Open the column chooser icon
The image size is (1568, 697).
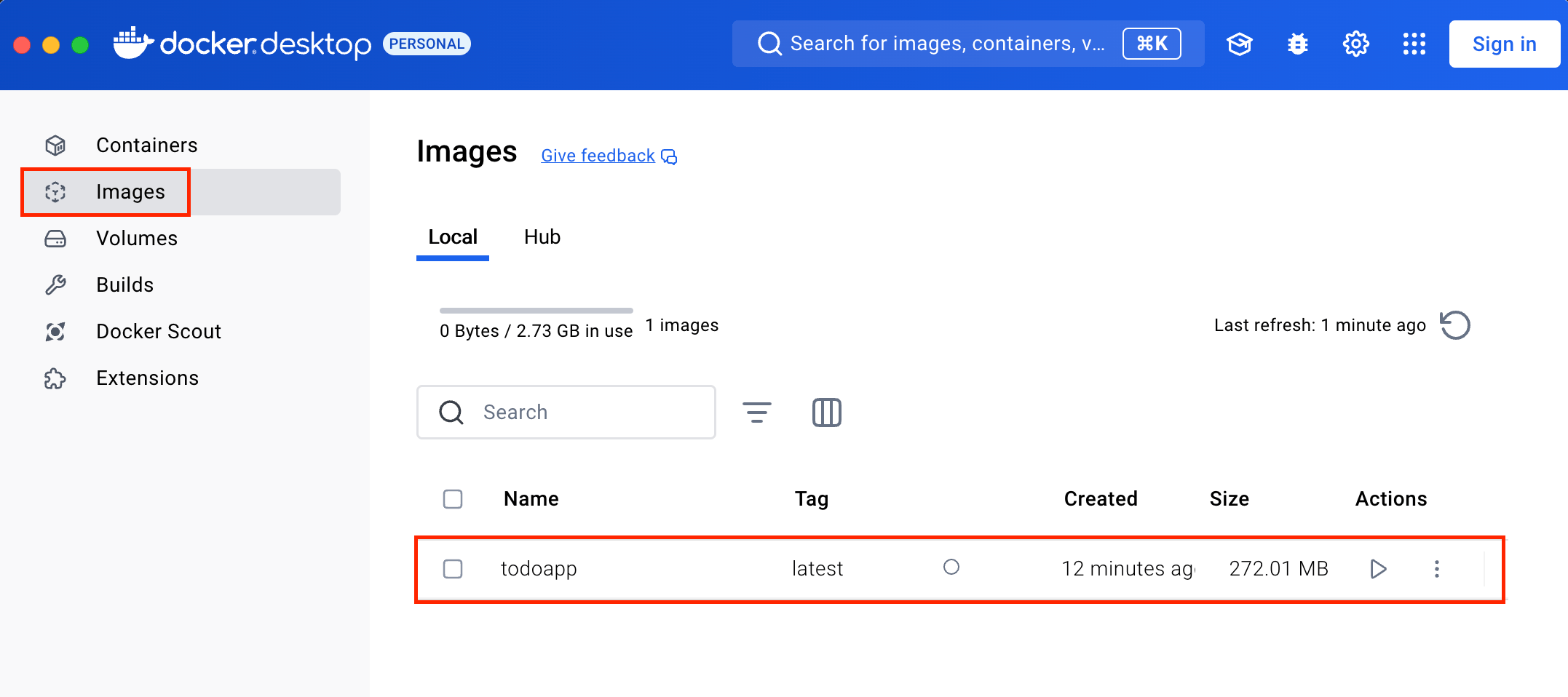(827, 413)
